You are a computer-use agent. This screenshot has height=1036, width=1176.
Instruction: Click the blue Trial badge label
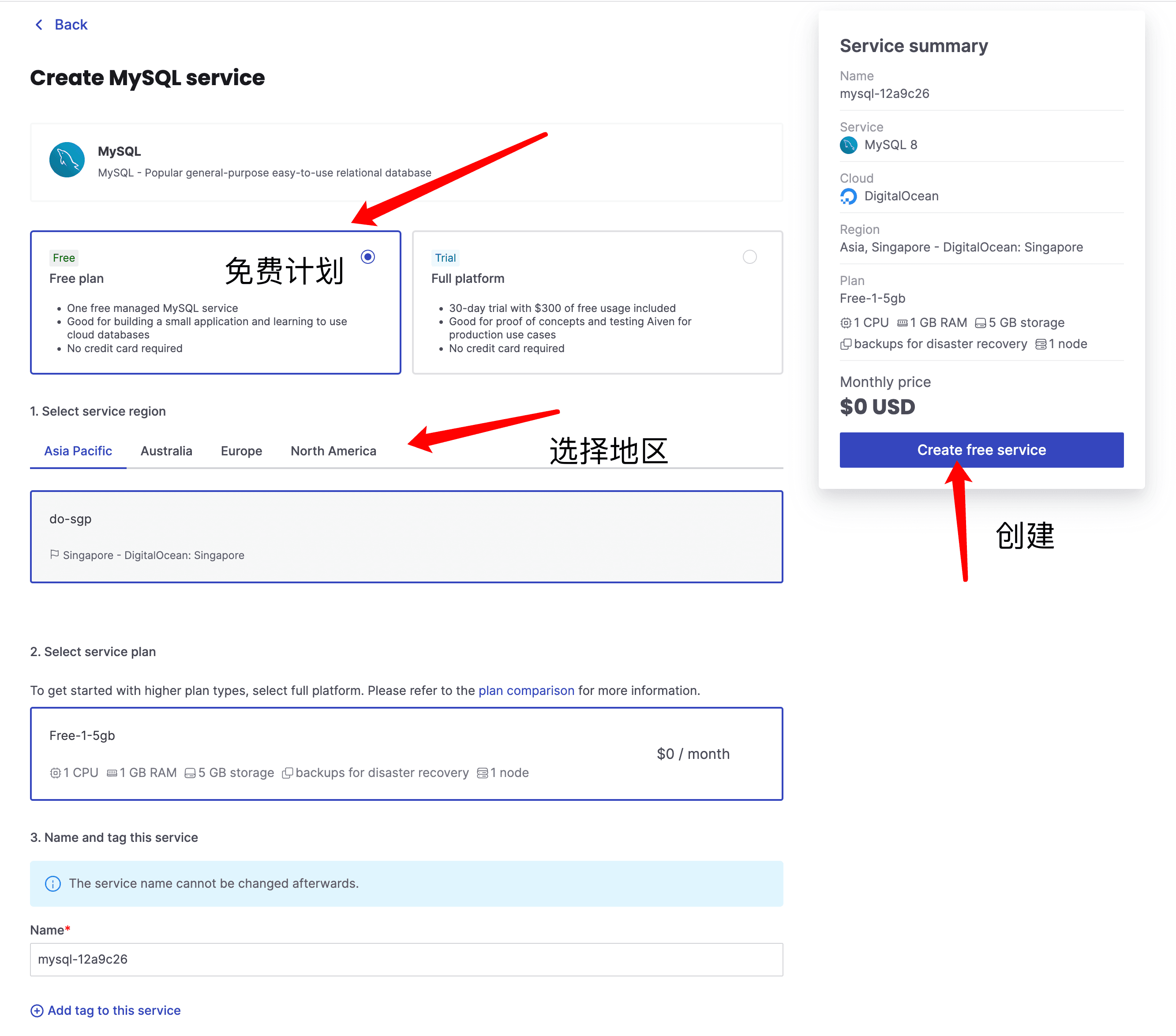pyautogui.click(x=446, y=258)
